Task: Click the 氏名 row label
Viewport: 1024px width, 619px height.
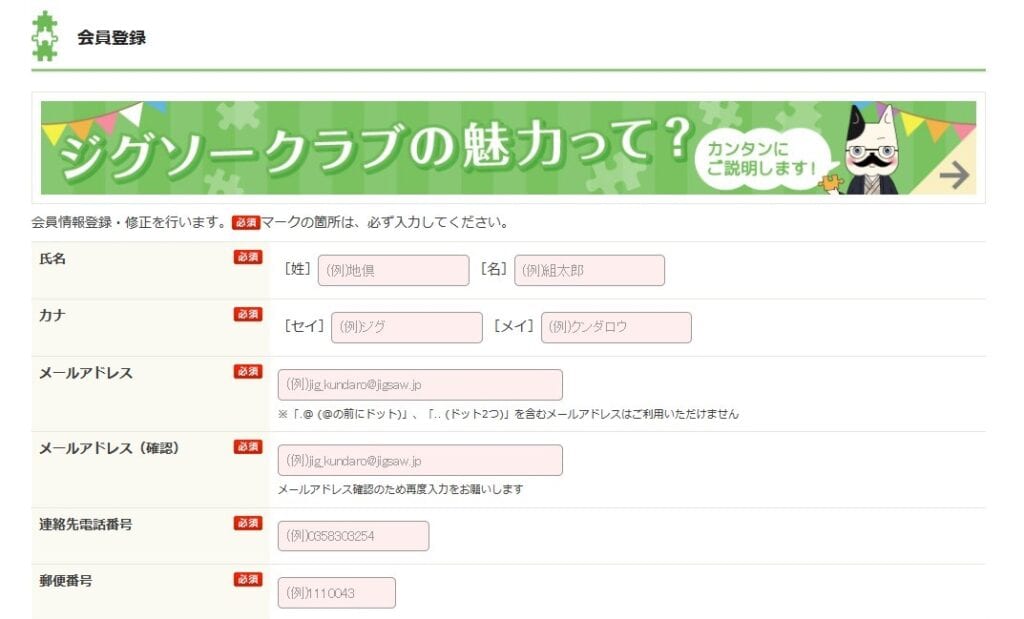Action: (52, 259)
